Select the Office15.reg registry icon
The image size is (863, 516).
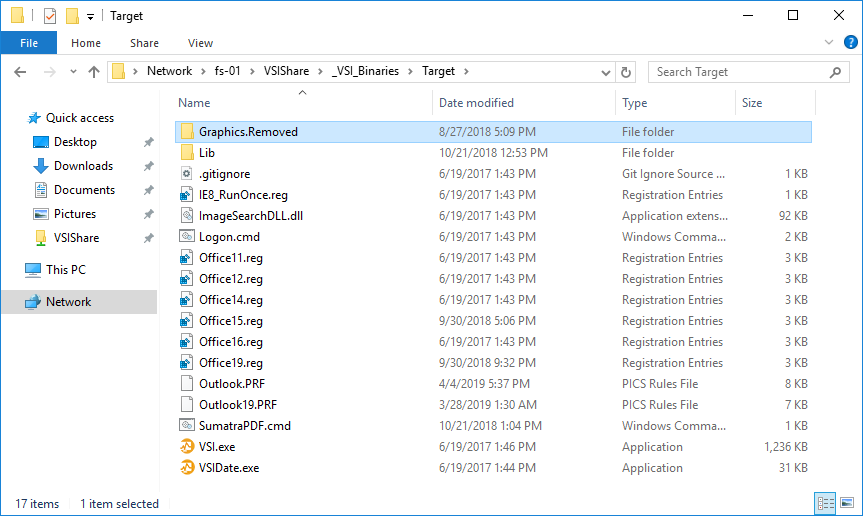click(x=187, y=321)
